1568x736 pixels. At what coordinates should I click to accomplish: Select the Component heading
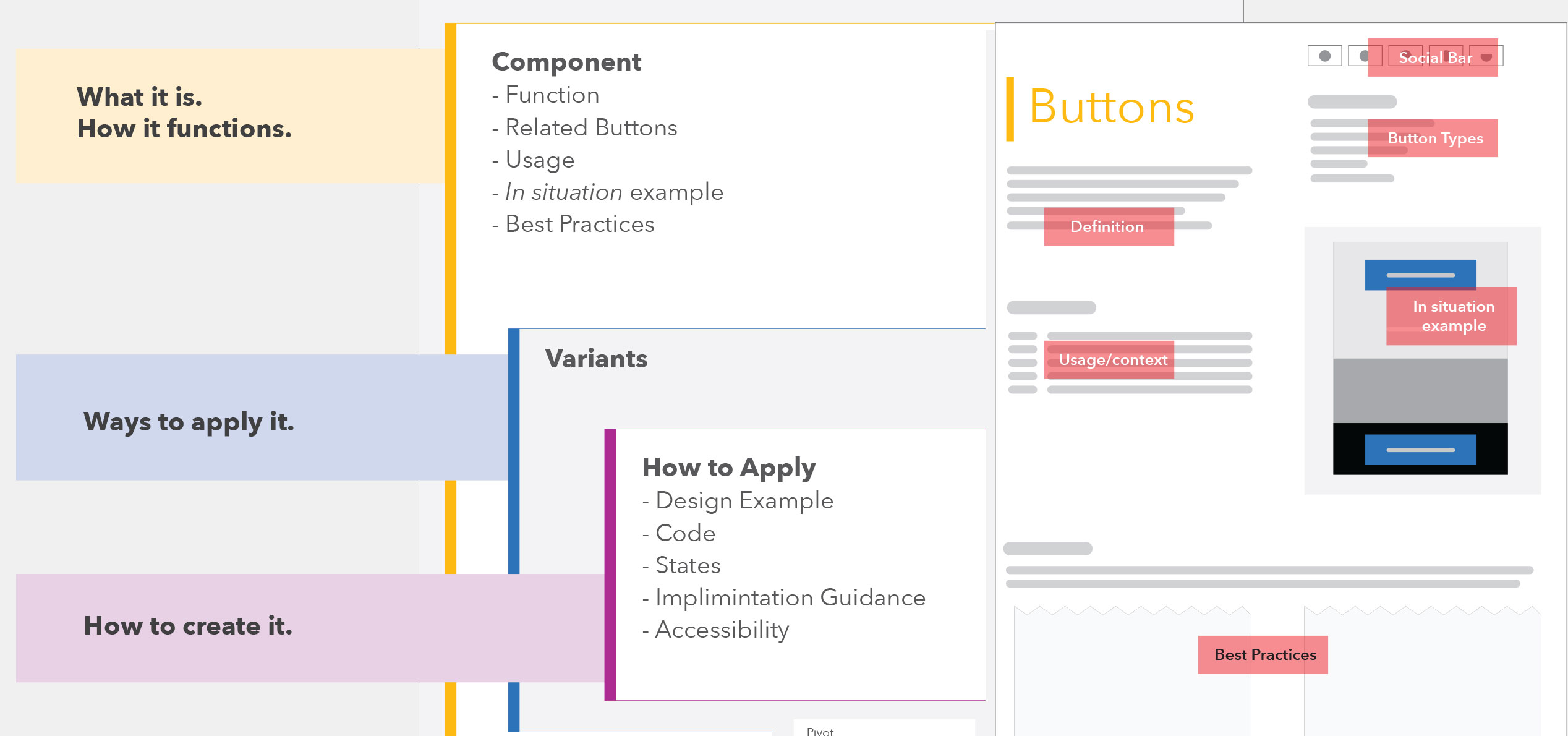pos(566,62)
